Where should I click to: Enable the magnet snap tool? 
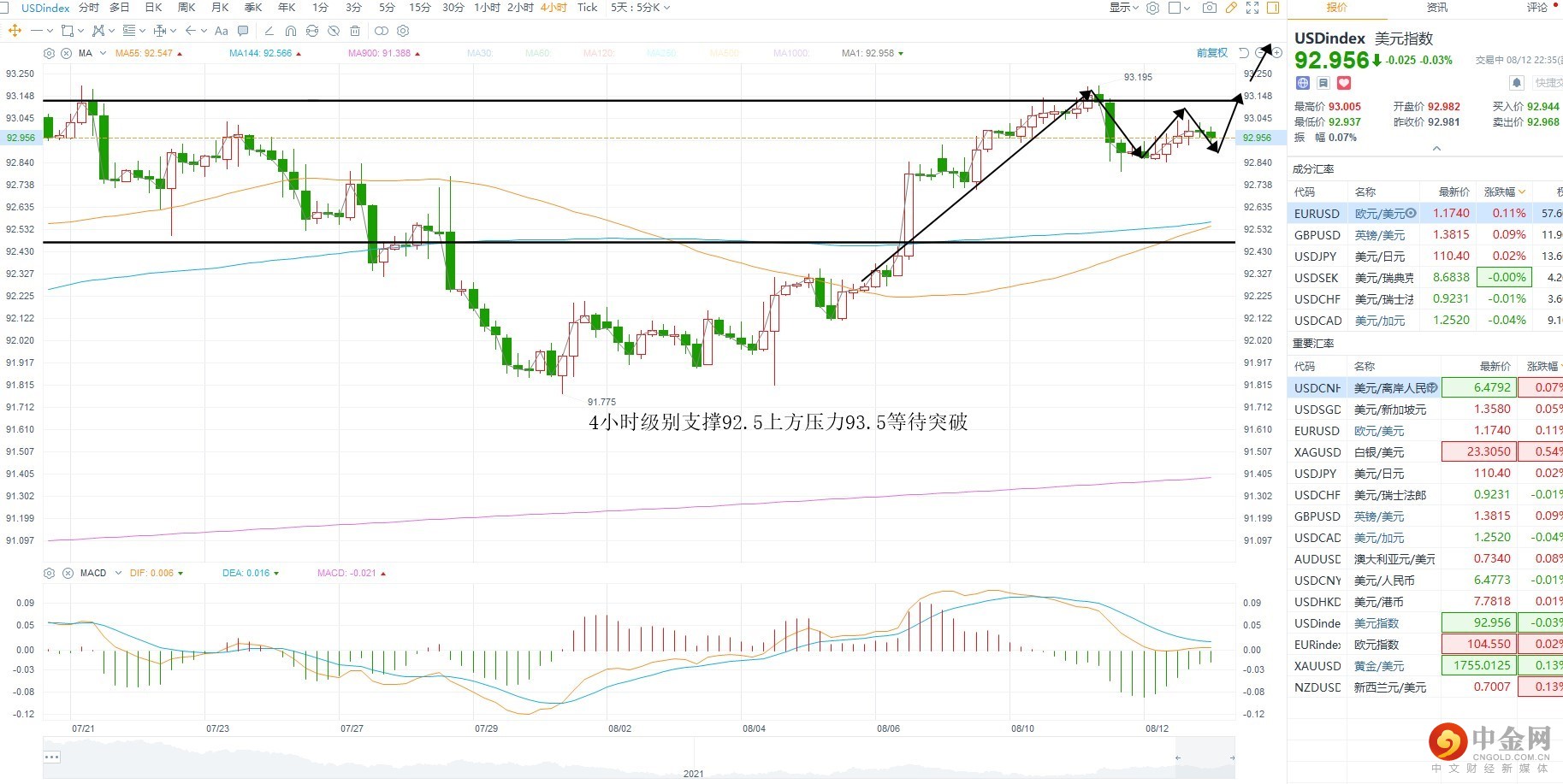pyautogui.click(x=291, y=31)
